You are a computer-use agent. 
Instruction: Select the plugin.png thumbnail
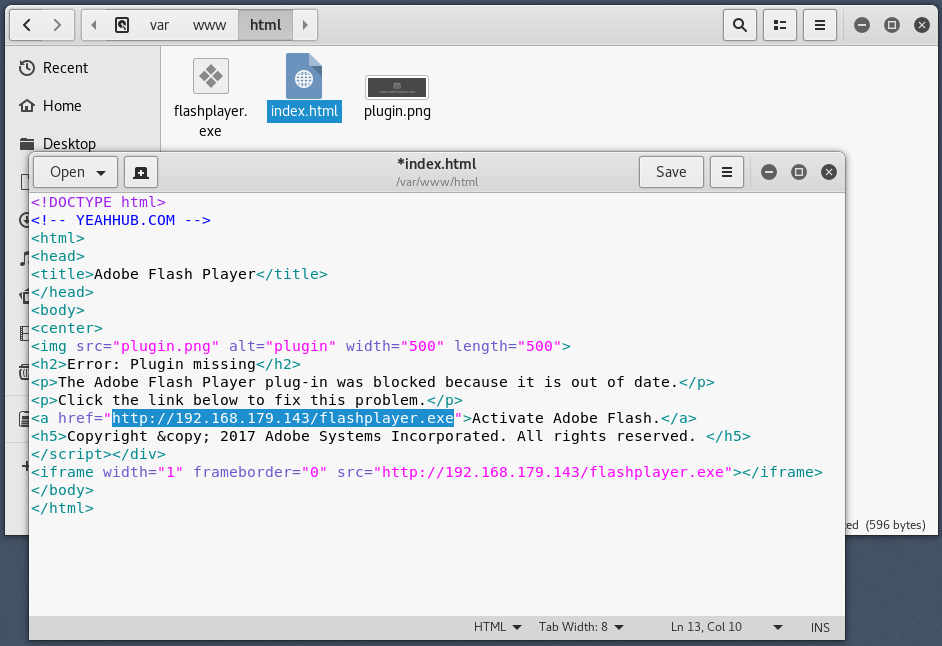397,87
